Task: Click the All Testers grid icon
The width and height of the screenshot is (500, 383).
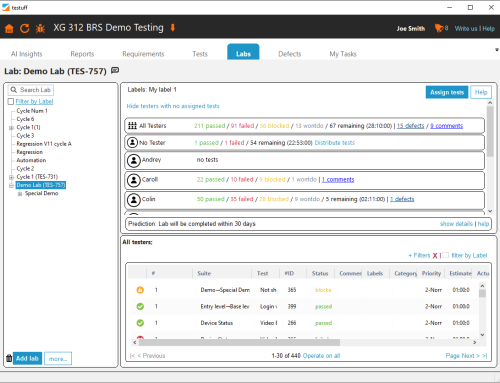Action: tap(132, 126)
